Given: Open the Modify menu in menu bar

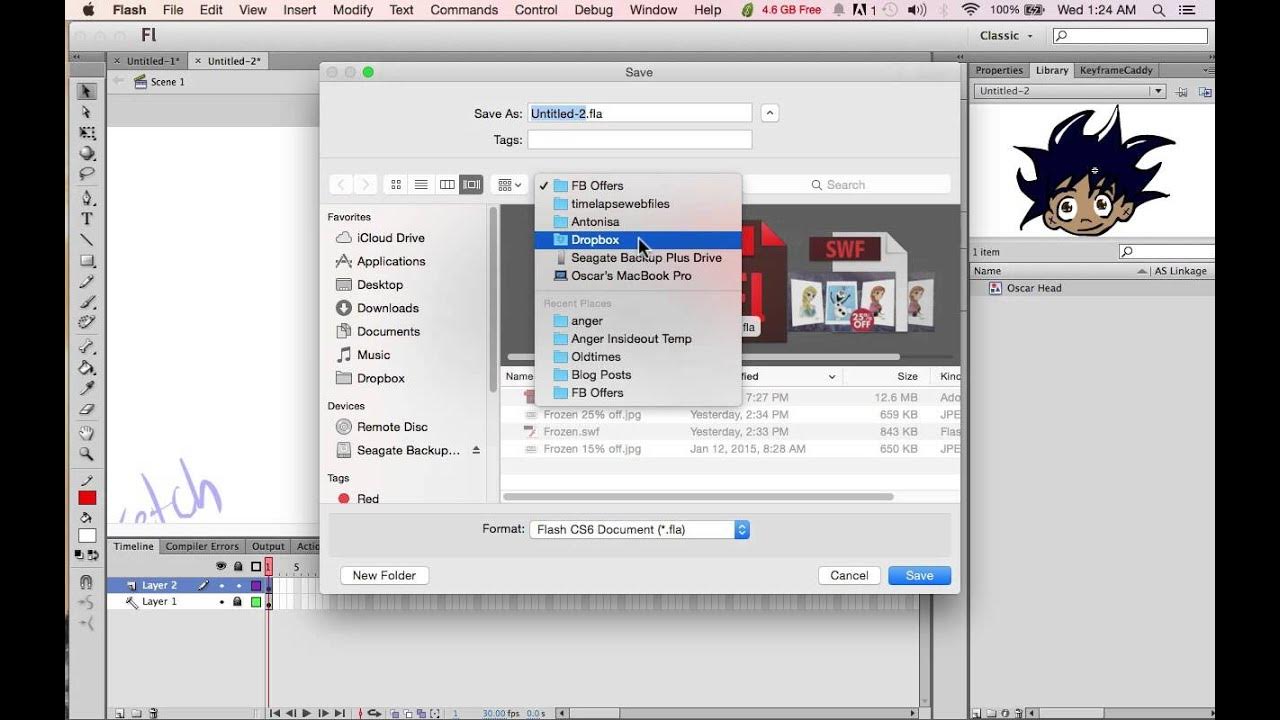Looking at the screenshot, I should [352, 10].
